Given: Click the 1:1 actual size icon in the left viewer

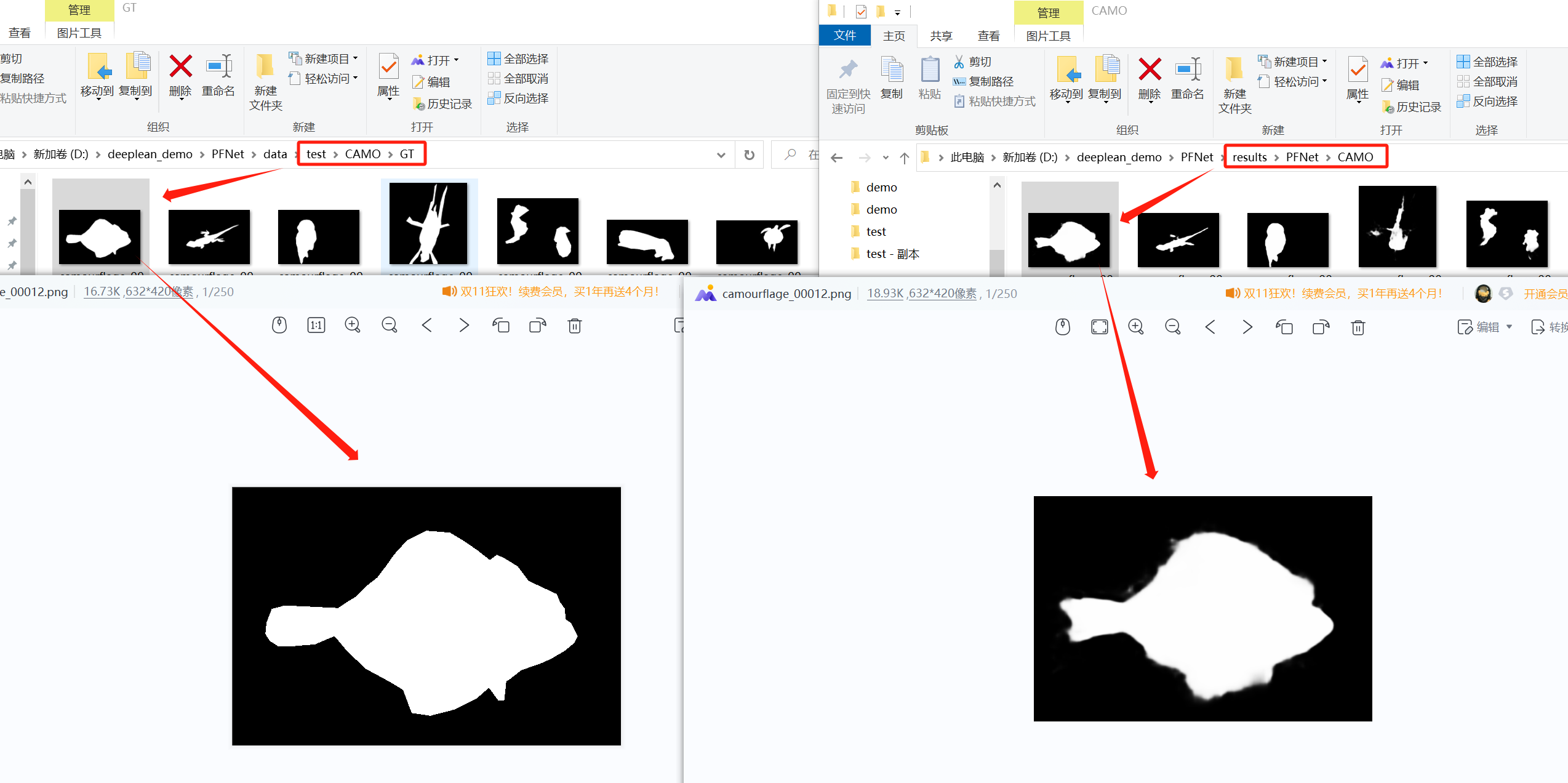Looking at the screenshot, I should pos(316,325).
